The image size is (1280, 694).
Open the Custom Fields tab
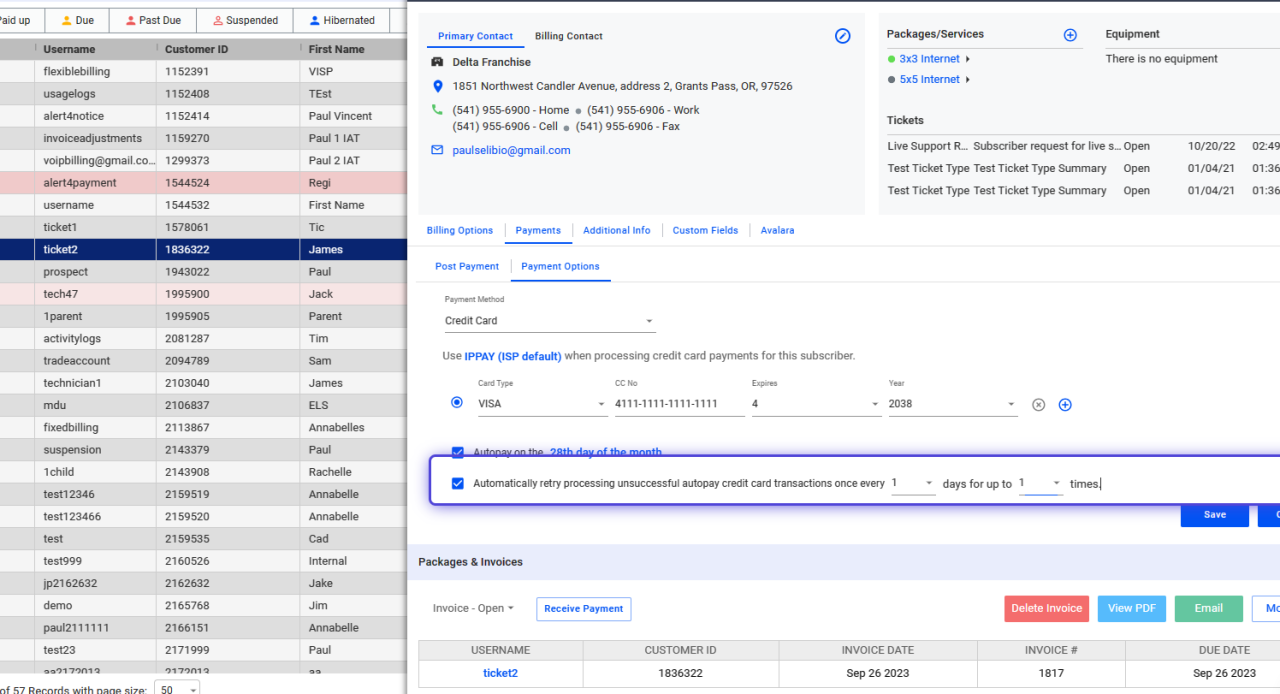coord(705,230)
